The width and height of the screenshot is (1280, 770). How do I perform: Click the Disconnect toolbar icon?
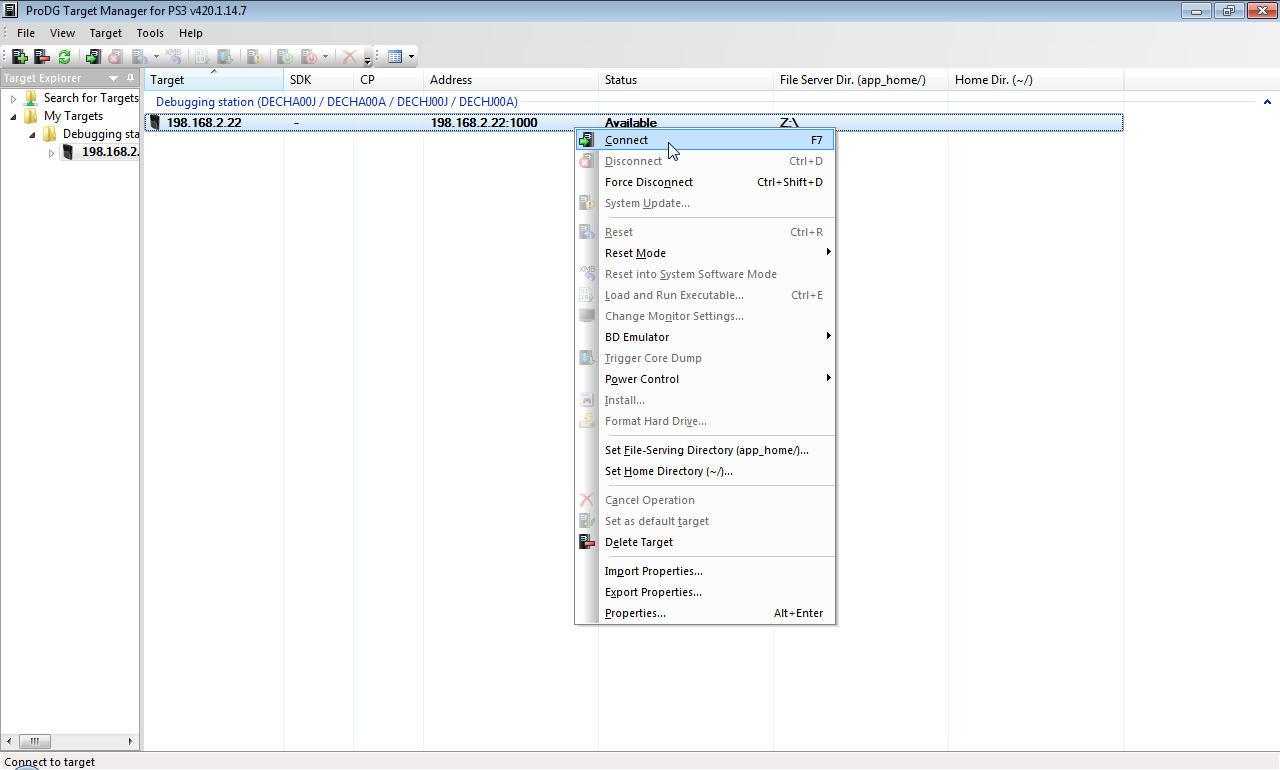[x=115, y=57]
